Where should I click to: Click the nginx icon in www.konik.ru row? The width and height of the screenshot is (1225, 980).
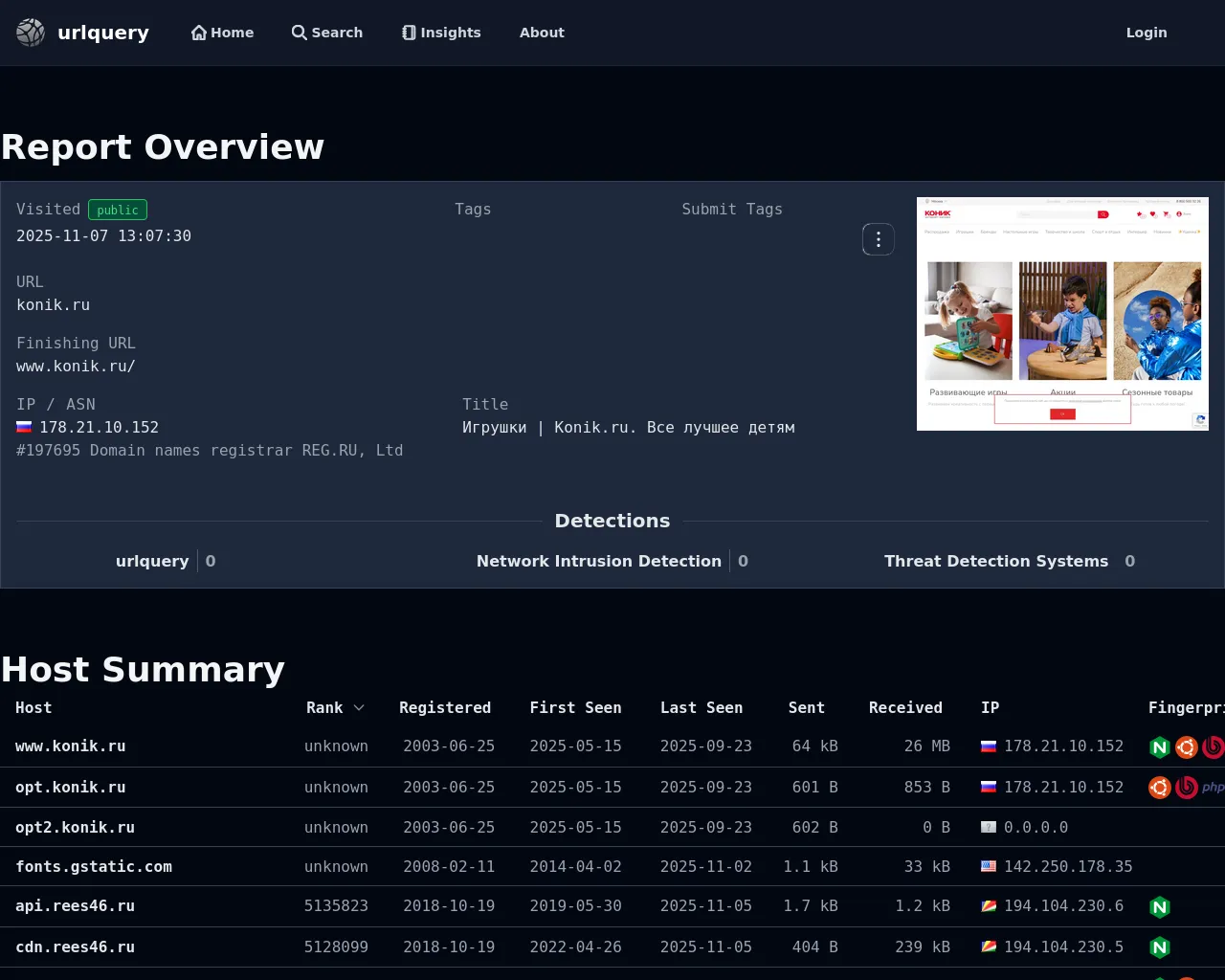pyautogui.click(x=1160, y=747)
